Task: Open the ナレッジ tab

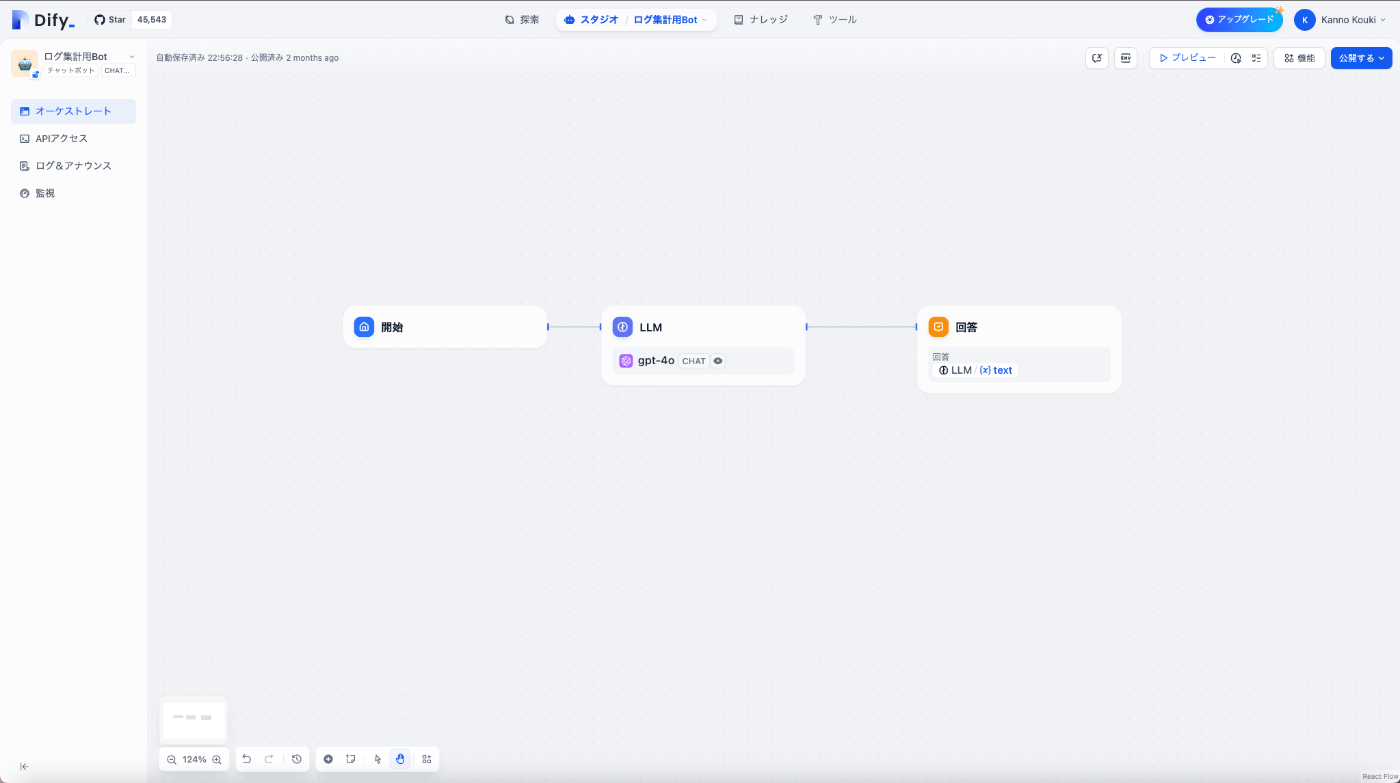Action: 760,19
